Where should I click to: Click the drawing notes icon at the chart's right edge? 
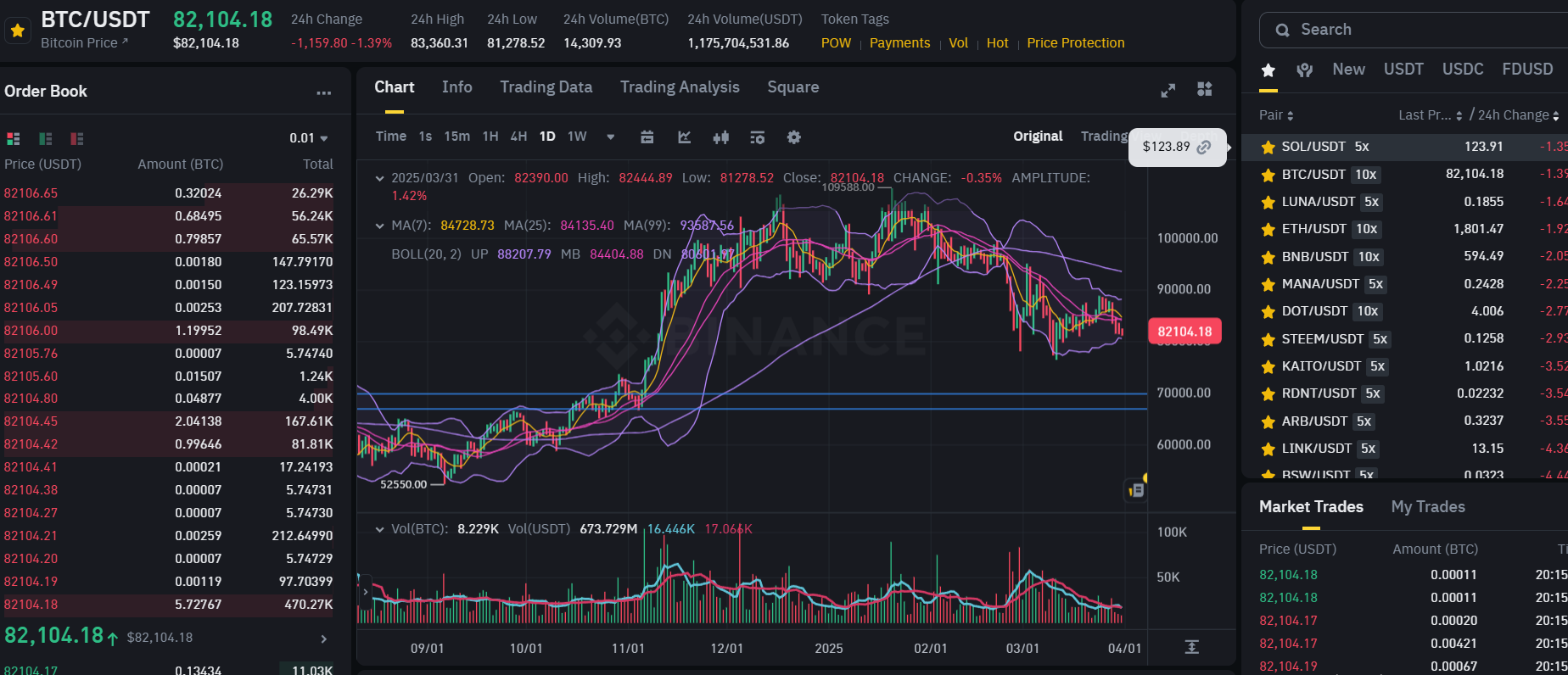coord(1136,490)
